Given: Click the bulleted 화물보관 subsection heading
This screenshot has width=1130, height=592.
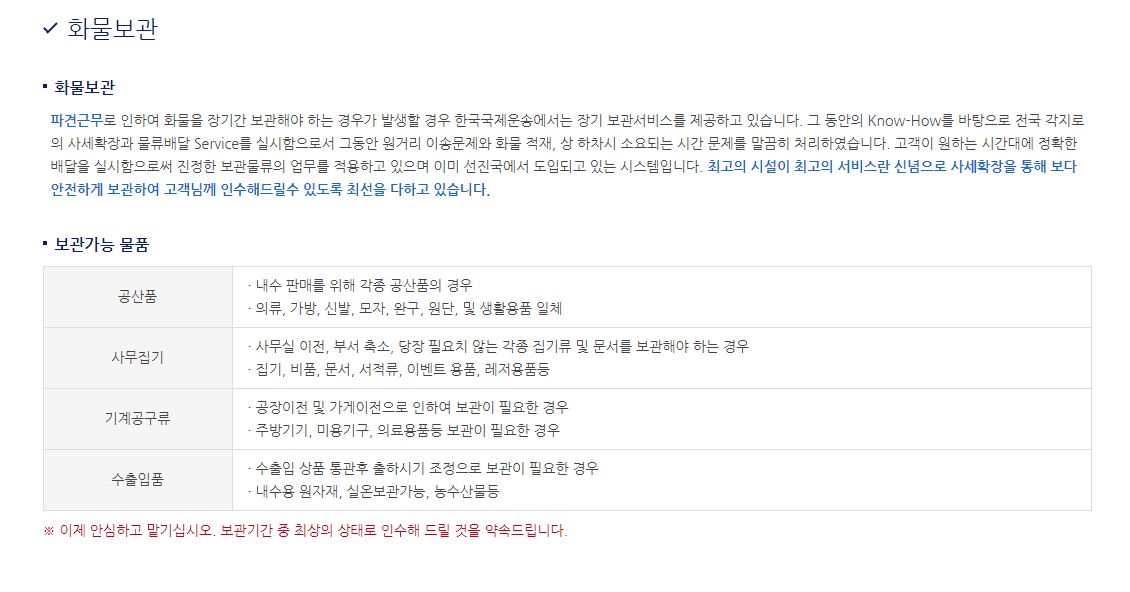Looking at the screenshot, I should tap(84, 87).
